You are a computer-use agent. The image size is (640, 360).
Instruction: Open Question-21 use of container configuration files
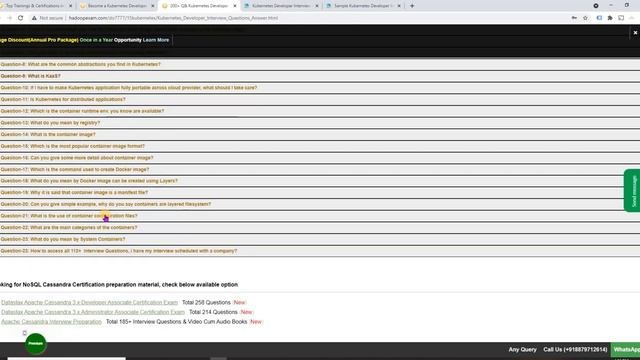tap(320, 216)
